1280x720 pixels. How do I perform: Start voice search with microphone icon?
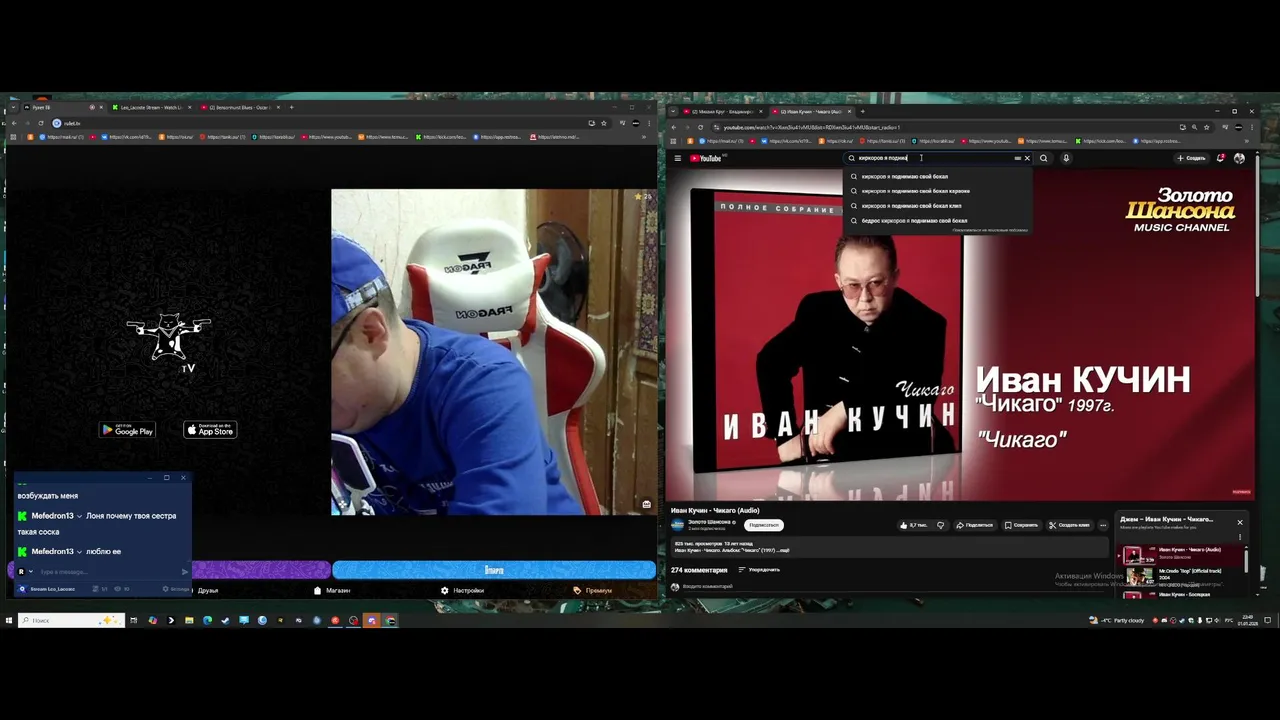(1066, 158)
